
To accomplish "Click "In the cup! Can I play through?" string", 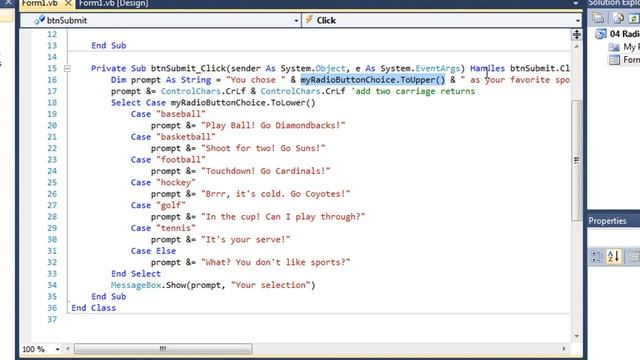I will click(x=283, y=217).
